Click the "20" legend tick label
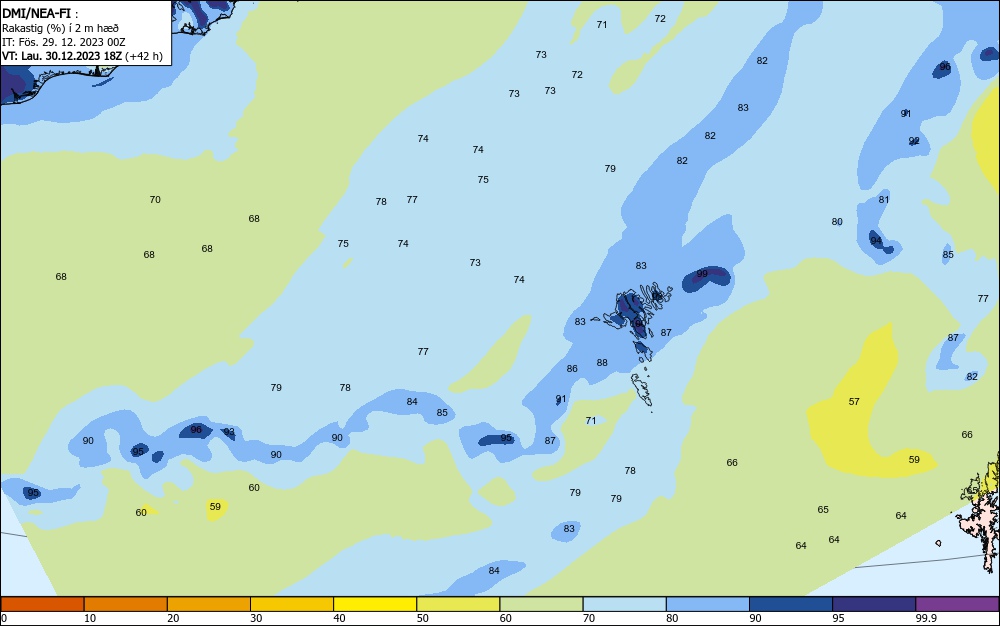This screenshot has width=1000, height=626. [x=173, y=618]
